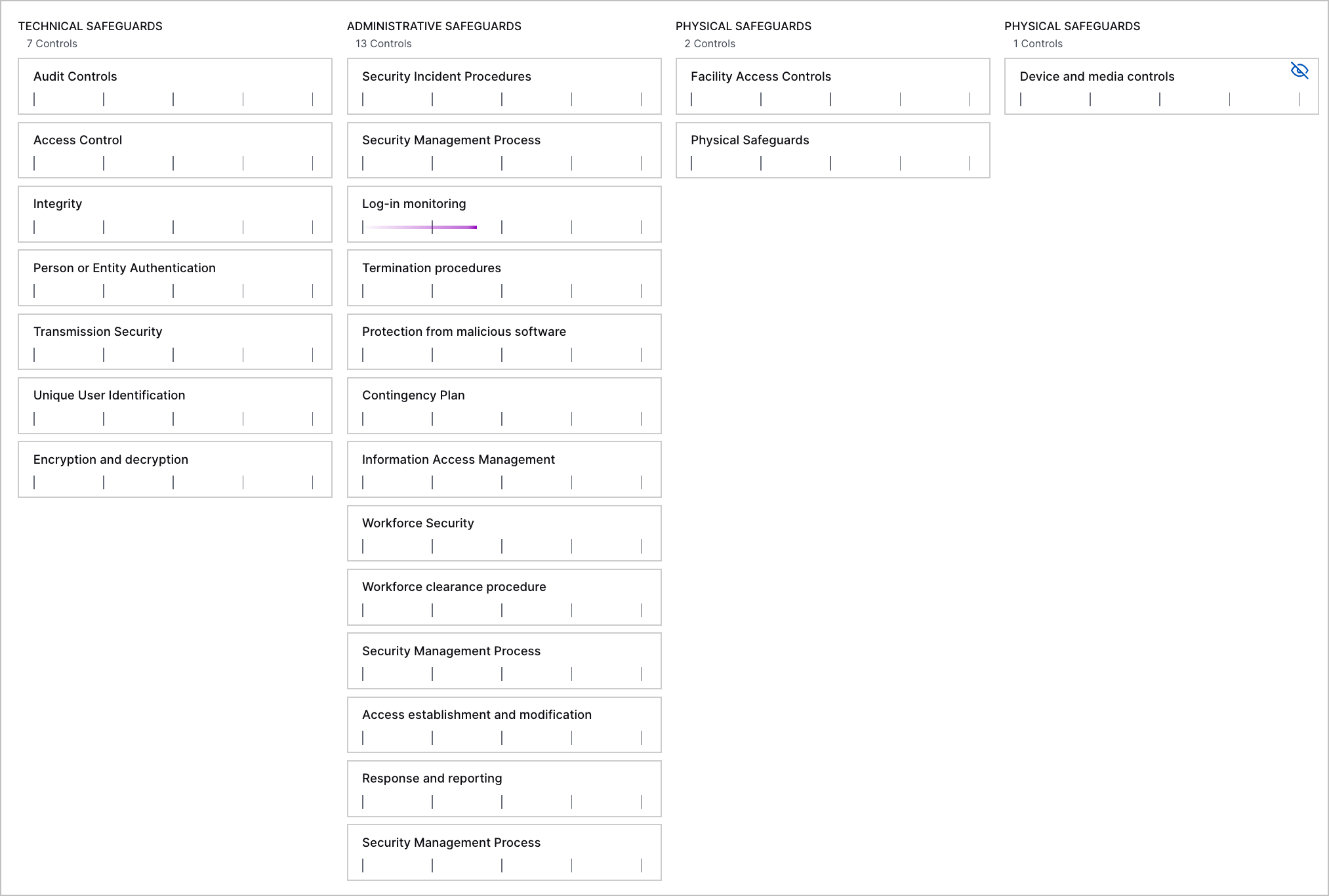Select Information Access Management control

(504, 469)
